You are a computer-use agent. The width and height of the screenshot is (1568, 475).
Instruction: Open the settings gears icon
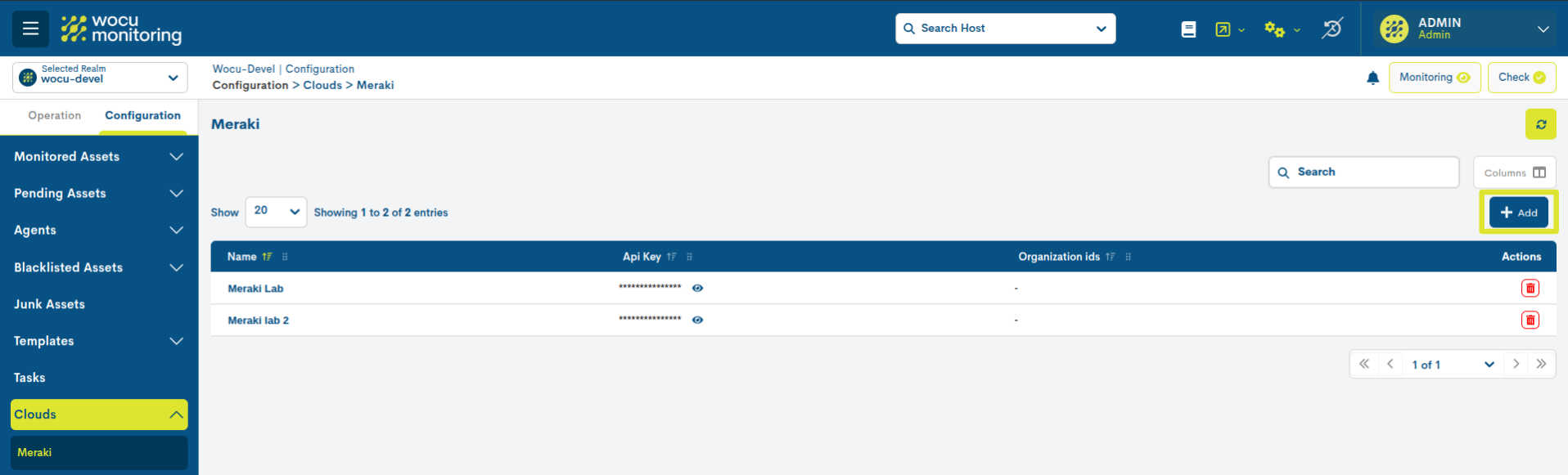[1274, 29]
